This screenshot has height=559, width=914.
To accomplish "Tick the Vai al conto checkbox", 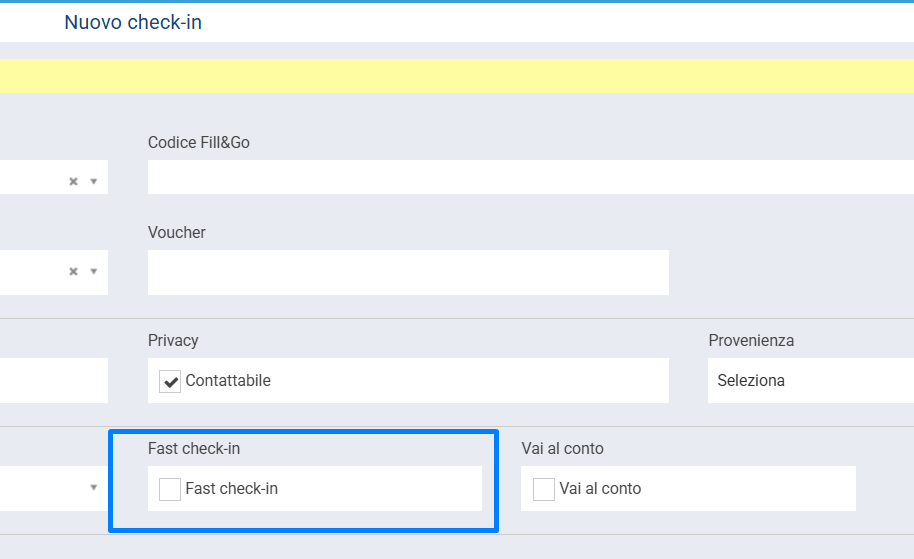I will click(x=544, y=489).
